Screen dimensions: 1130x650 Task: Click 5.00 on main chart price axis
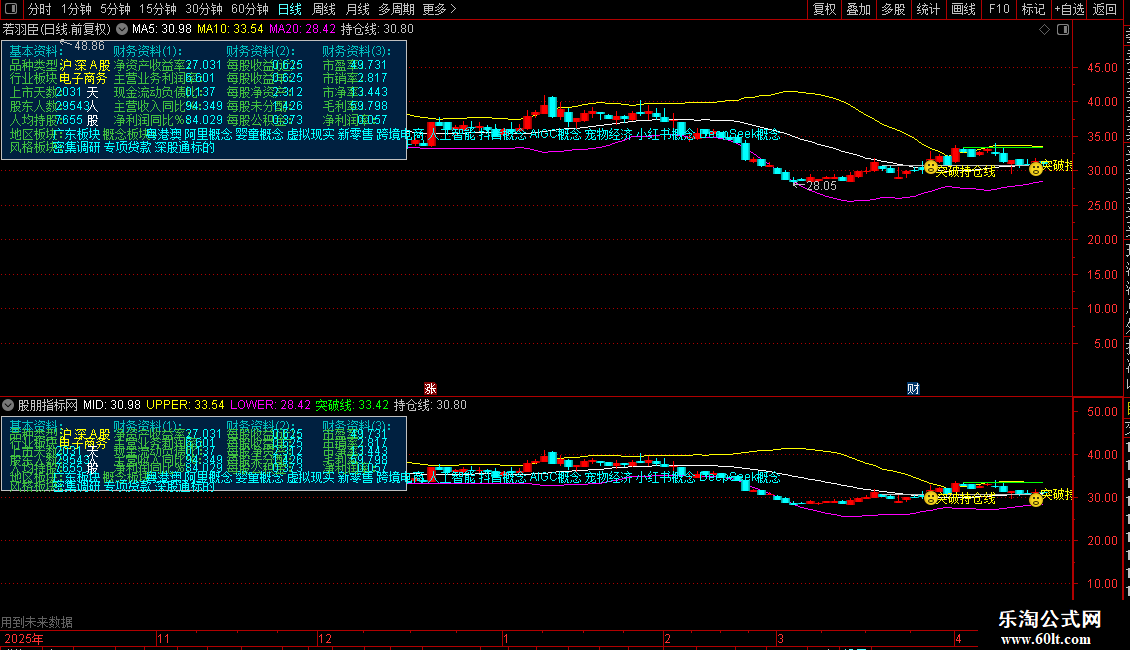[x=1105, y=344]
